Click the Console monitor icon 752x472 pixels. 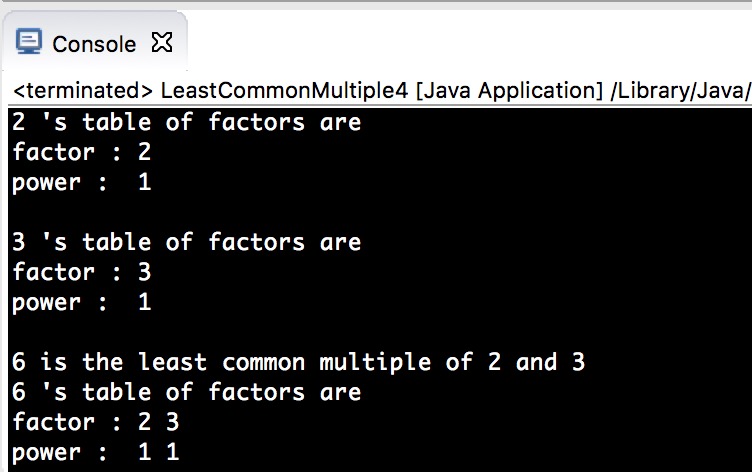point(28,41)
